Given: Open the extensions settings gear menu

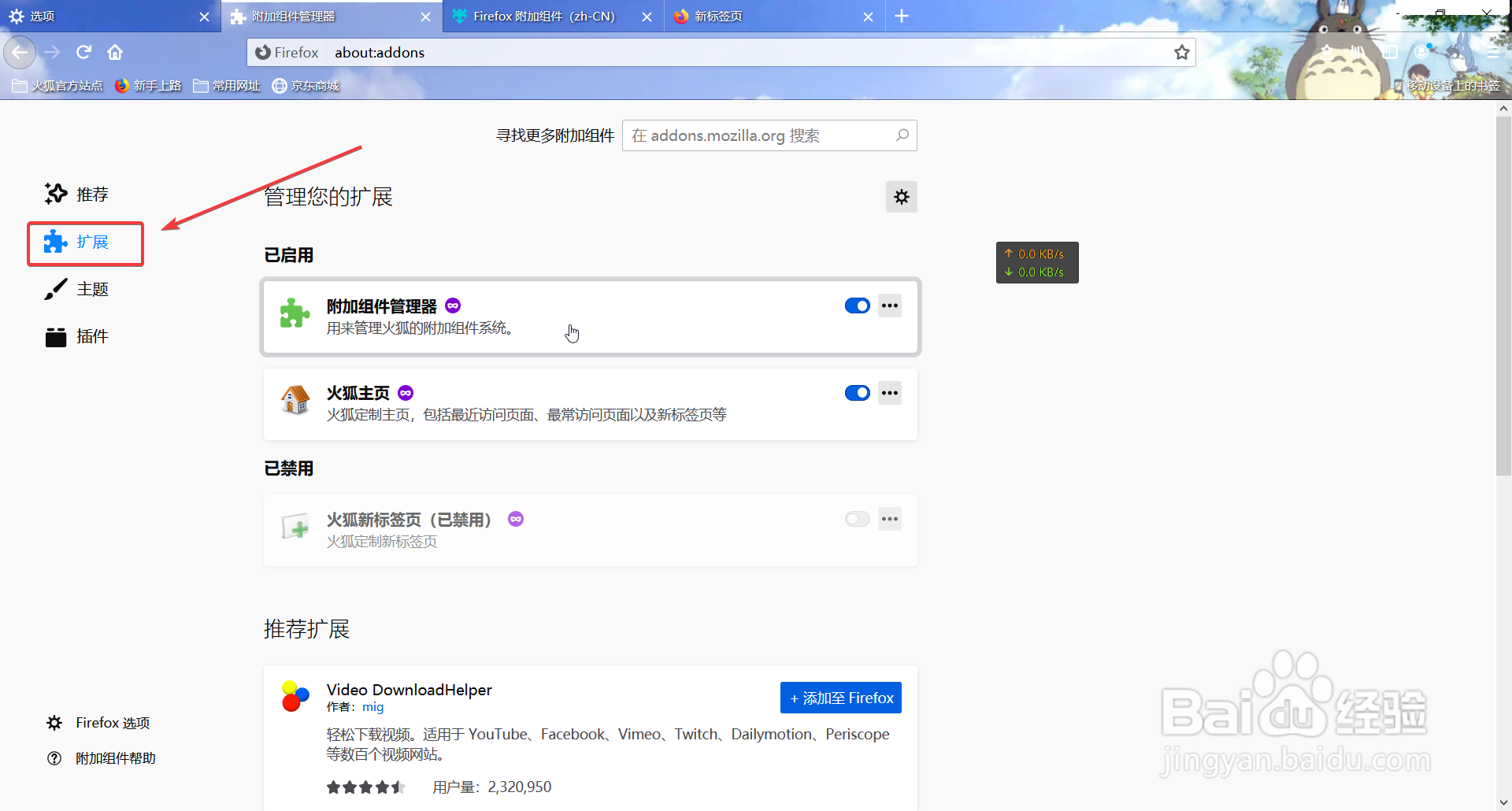Looking at the screenshot, I should [902, 197].
